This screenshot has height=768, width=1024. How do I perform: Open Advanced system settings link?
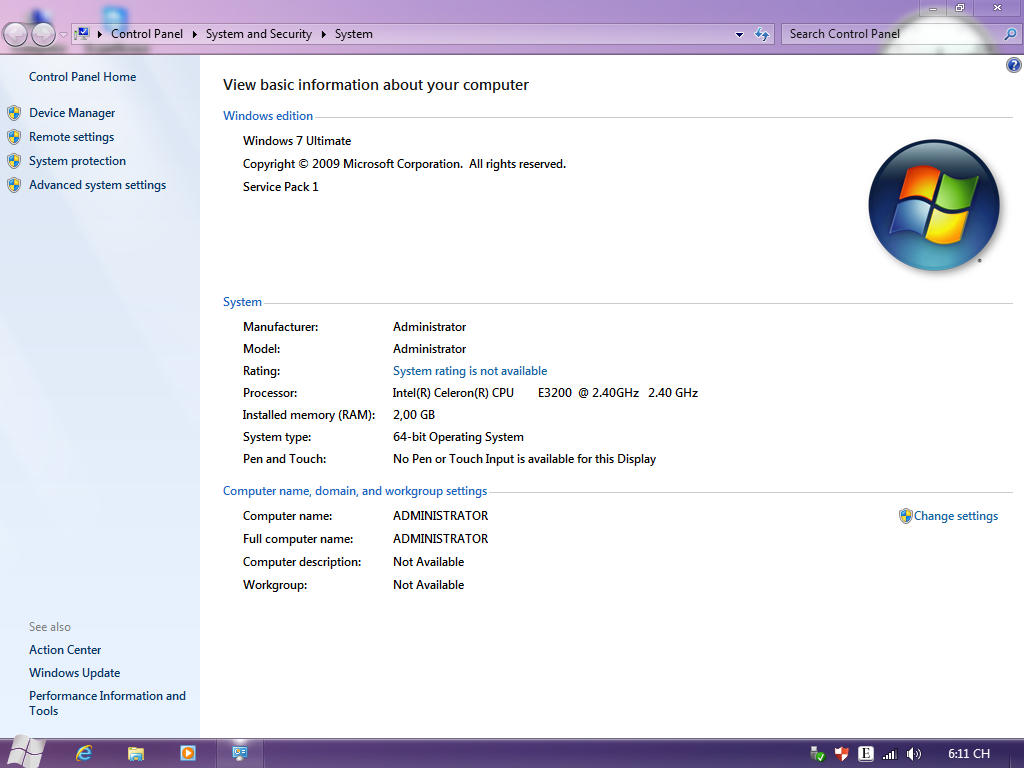tap(97, 185)
